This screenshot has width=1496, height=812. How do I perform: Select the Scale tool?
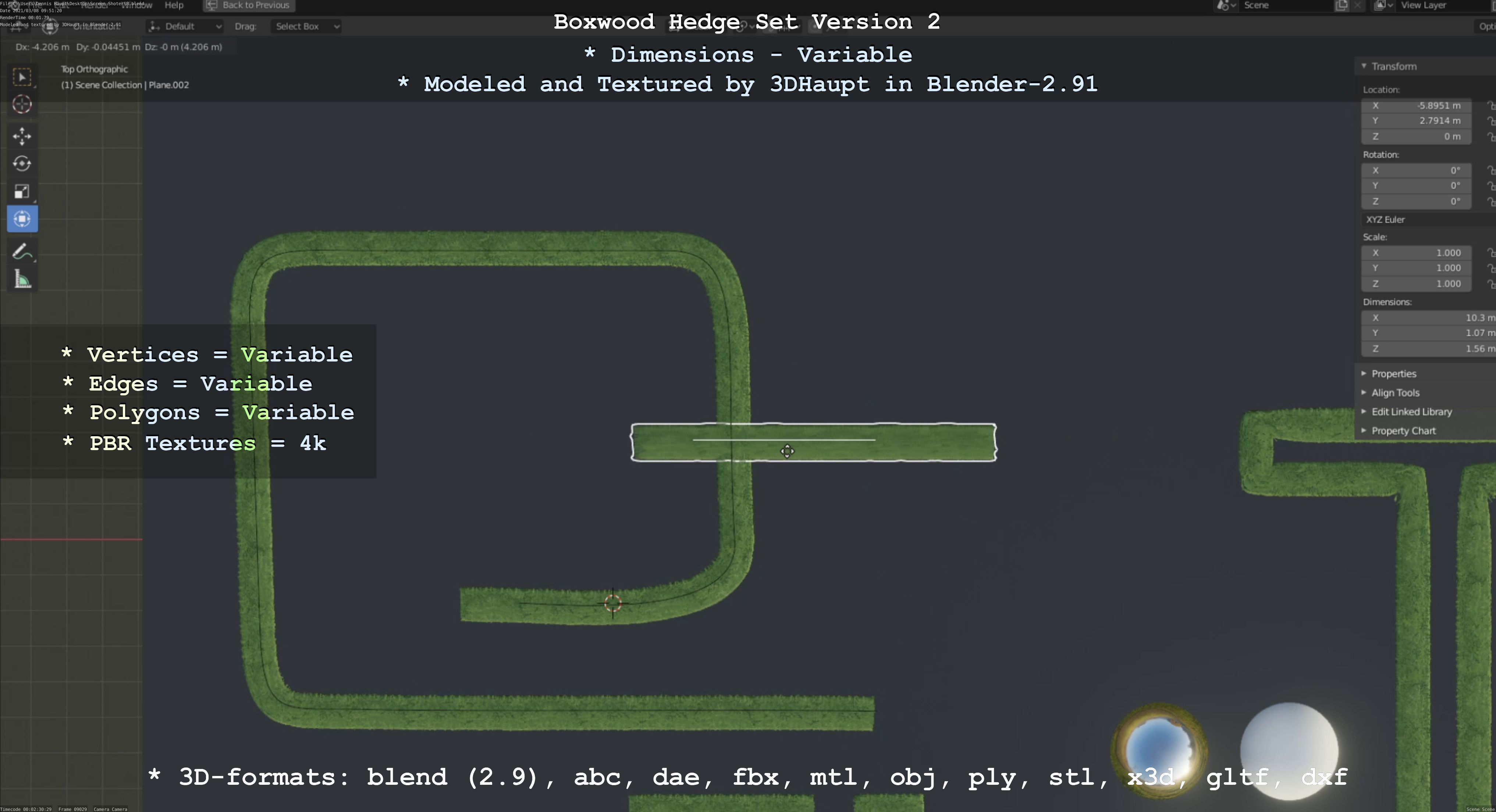point(22,192)
